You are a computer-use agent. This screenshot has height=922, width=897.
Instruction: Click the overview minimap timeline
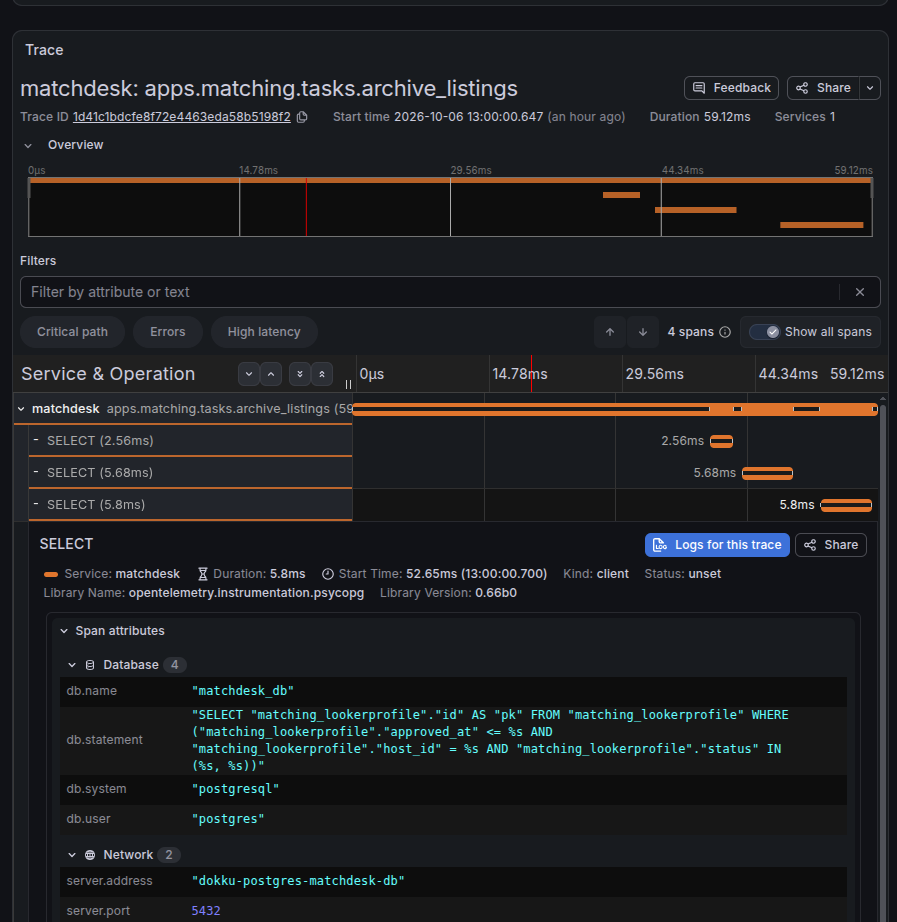click(450, 207)
